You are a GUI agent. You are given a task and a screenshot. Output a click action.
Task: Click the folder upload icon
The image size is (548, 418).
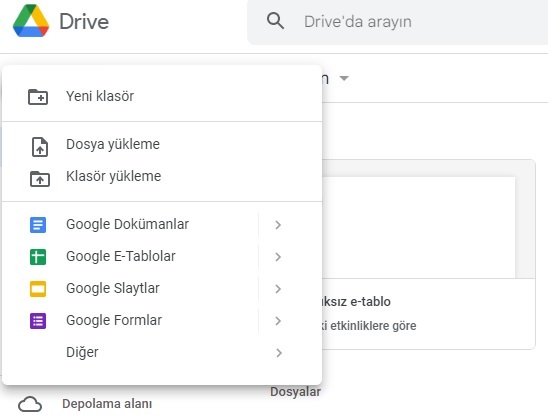40,179
